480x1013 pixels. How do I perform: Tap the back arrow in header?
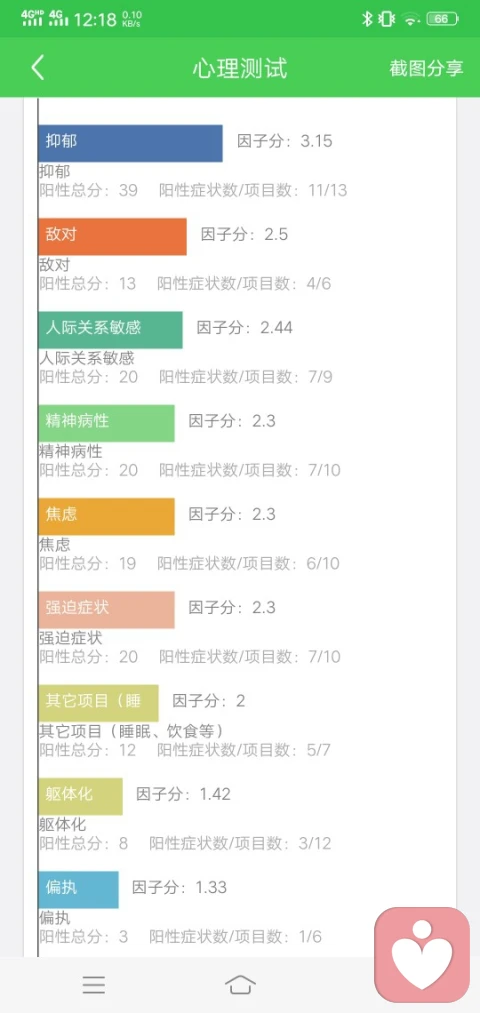pos(38,68)
